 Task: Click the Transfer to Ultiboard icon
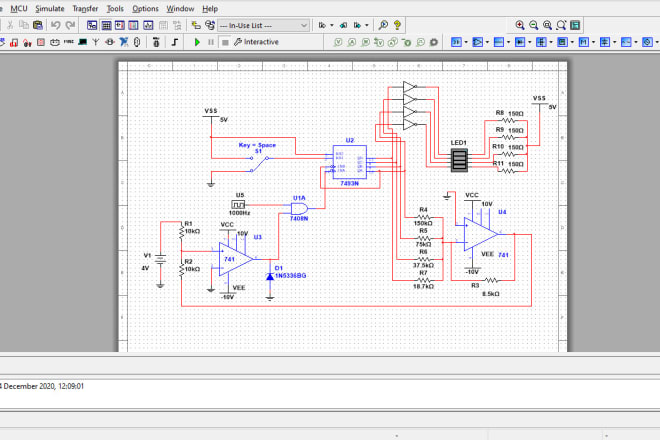343,25
